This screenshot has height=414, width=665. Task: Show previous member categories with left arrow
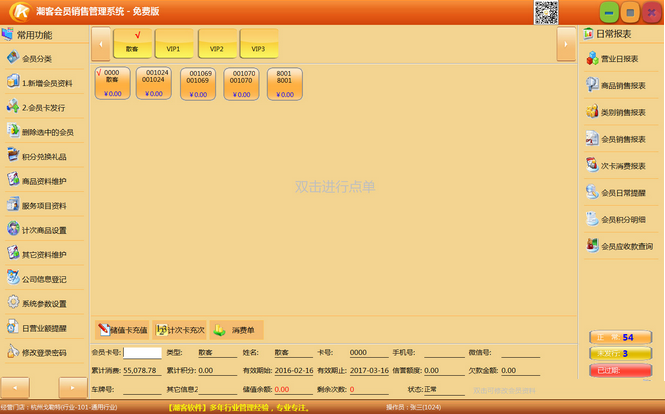tap(101, 44)
